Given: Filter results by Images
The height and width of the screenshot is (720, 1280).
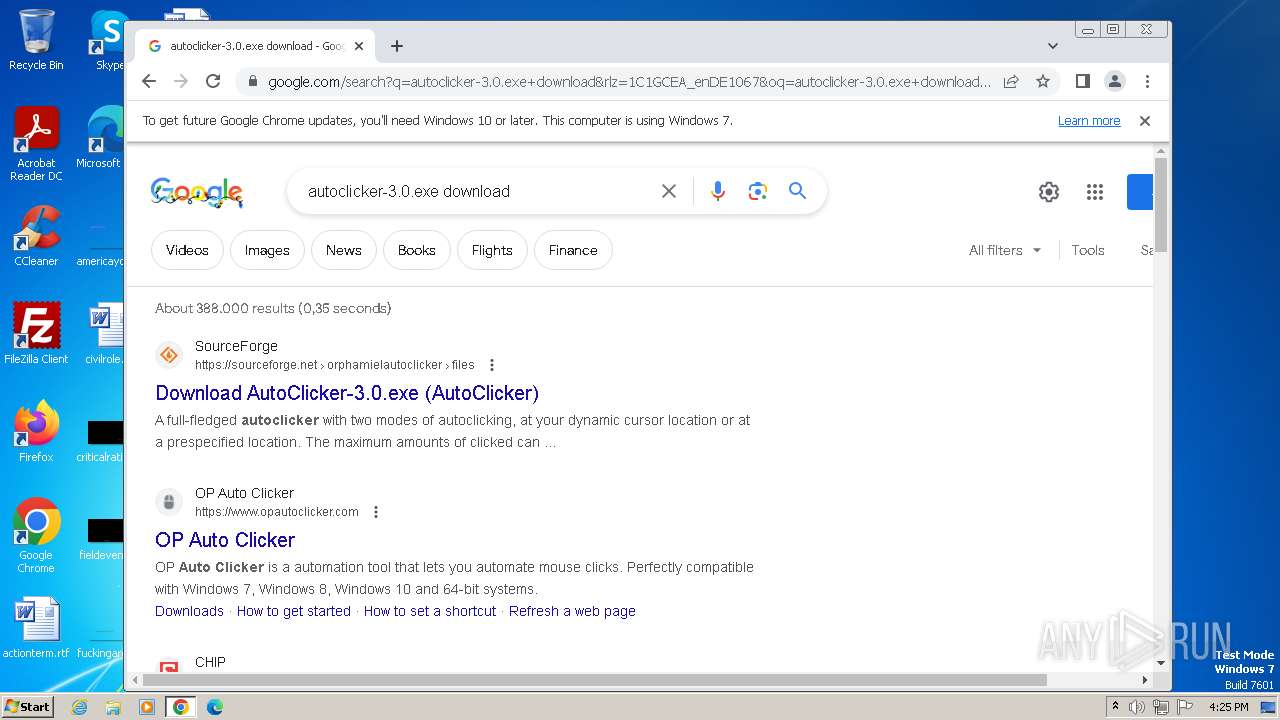Looking at the screenshot, I should [x=267, y=250].
